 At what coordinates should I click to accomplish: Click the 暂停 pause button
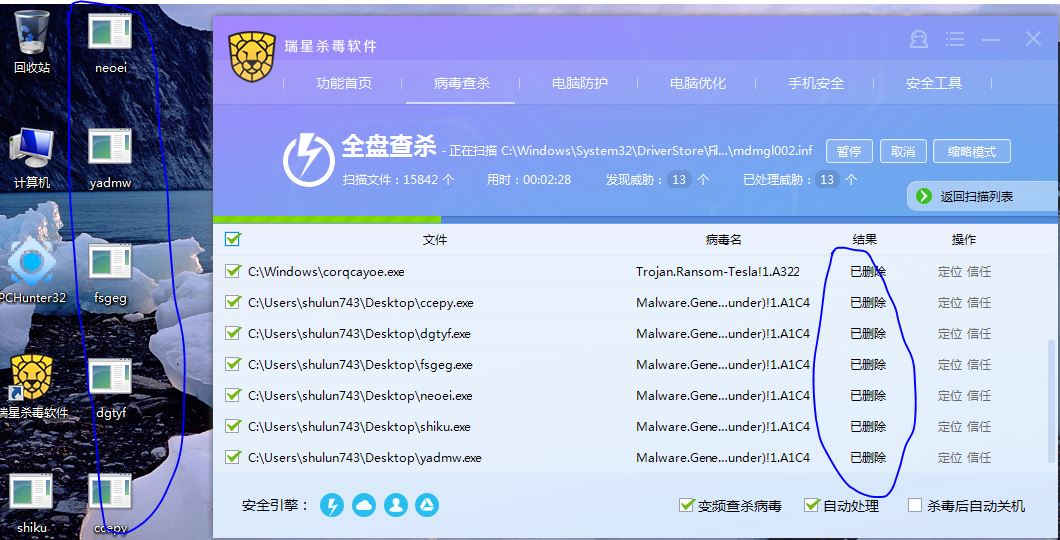click(x=849, y=151)
